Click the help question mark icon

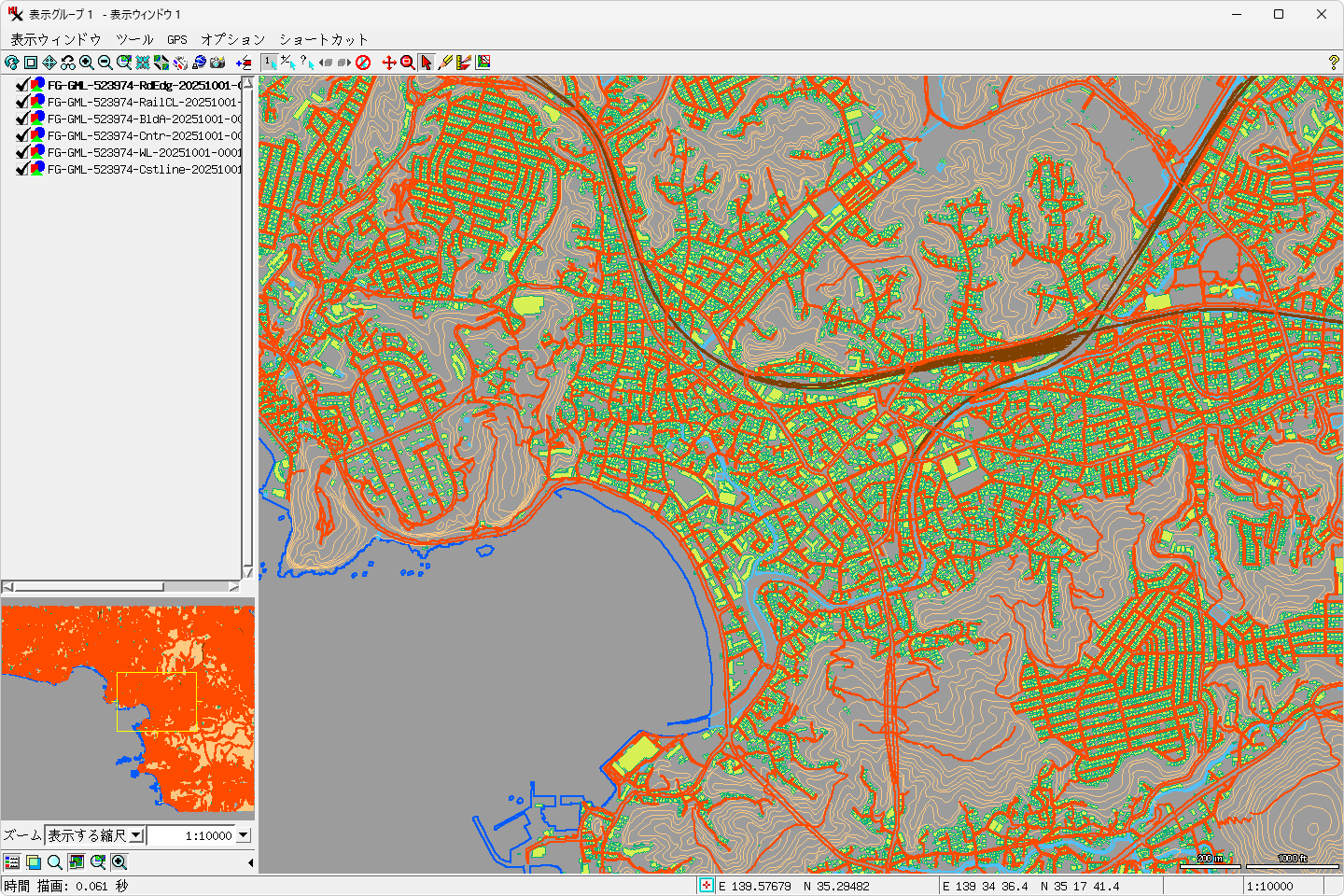click(x=1333, y=63)
